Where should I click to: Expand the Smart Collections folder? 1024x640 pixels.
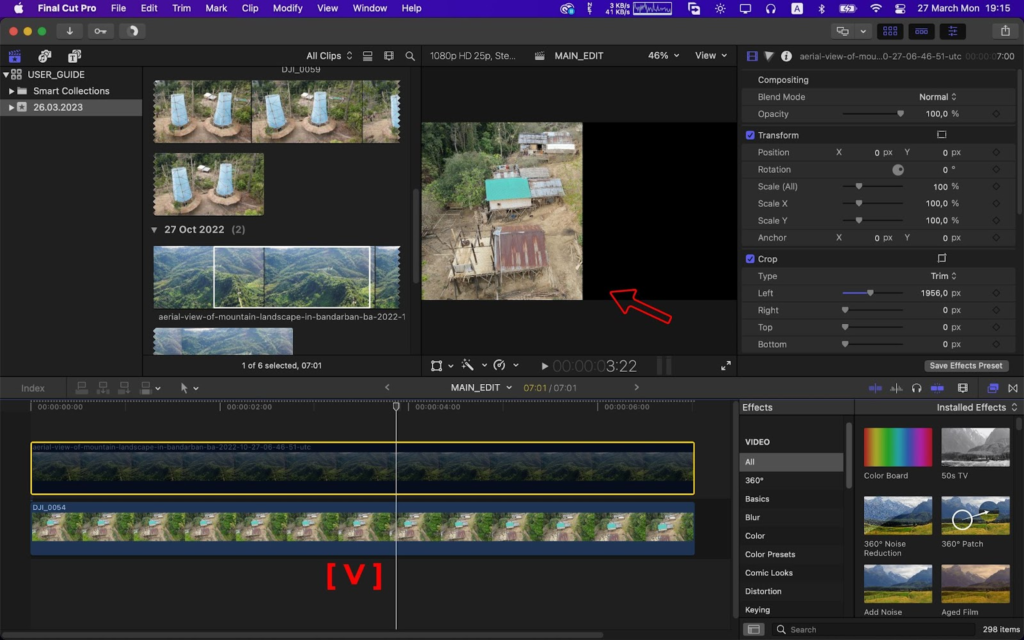(11, 91)
